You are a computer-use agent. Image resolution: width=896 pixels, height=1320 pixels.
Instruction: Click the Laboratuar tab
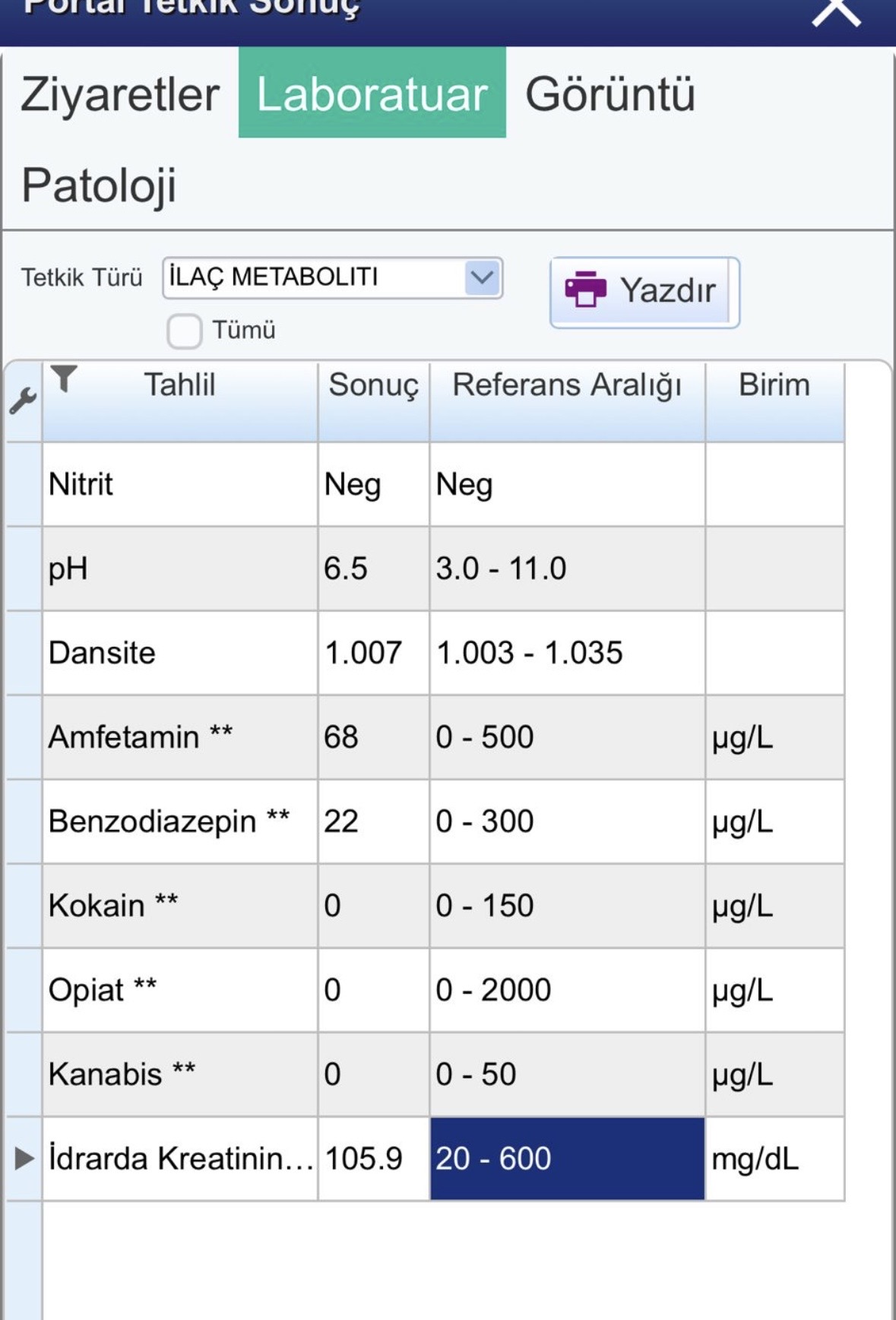(372, 93)
